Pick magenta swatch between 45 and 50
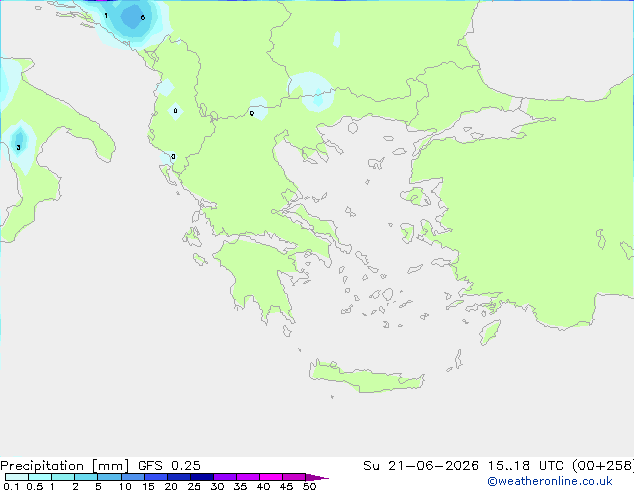Screen dimensions: 634x490 (294, 477)
